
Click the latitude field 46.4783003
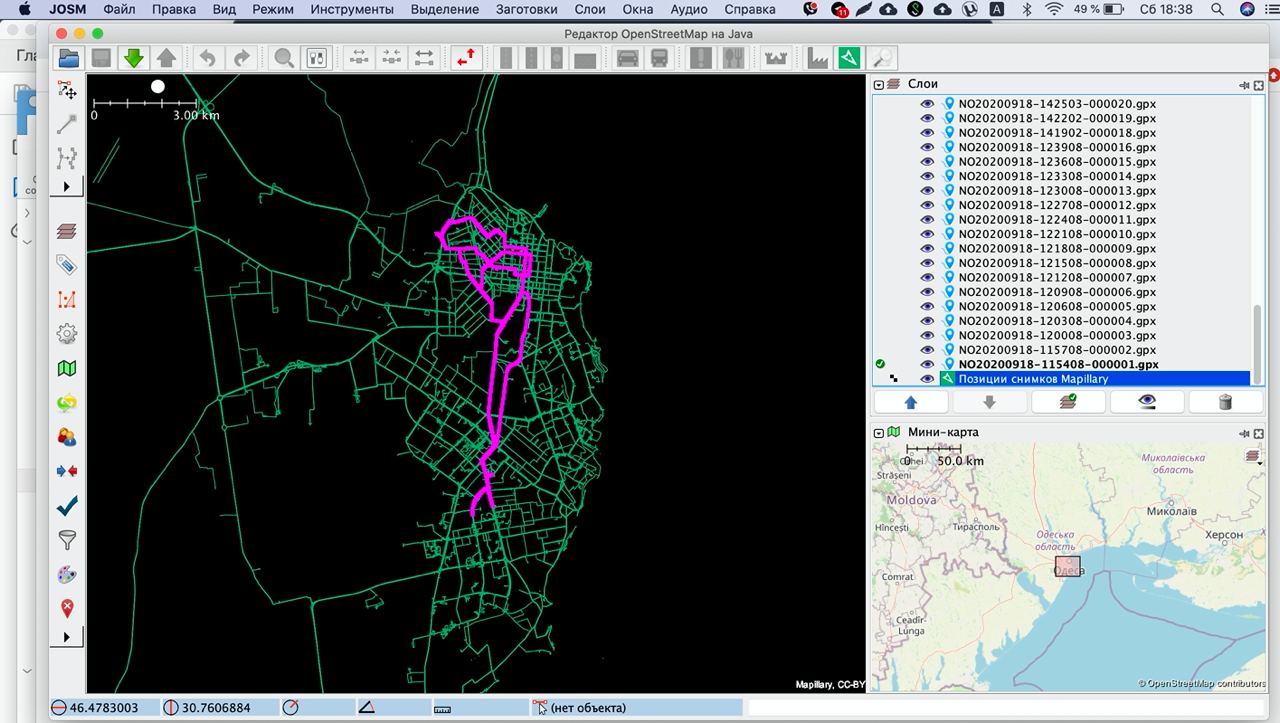click(107, 707)
